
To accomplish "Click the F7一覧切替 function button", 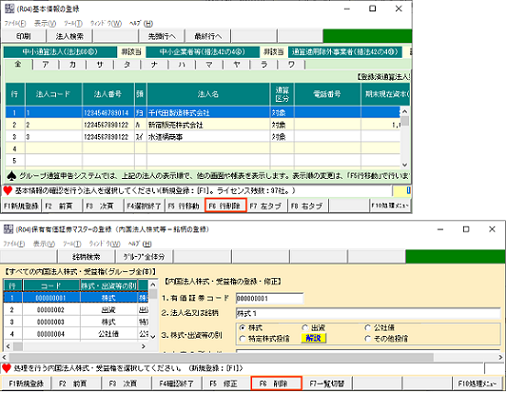I will [x=327, y=384].
